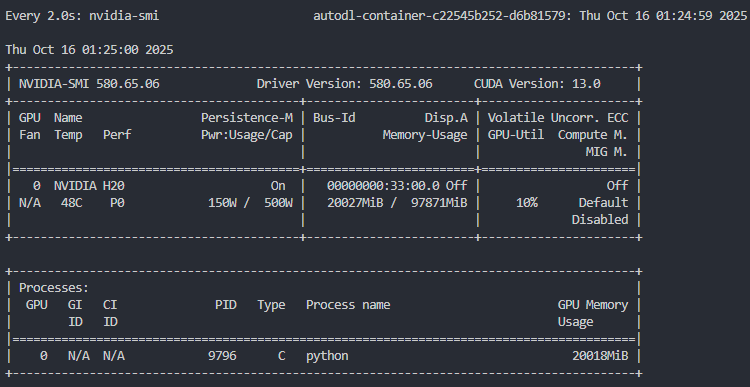Select the compute mode 'Default'
Screen dimensions: 750x387
pyautogui.click(x=603, y=203)
